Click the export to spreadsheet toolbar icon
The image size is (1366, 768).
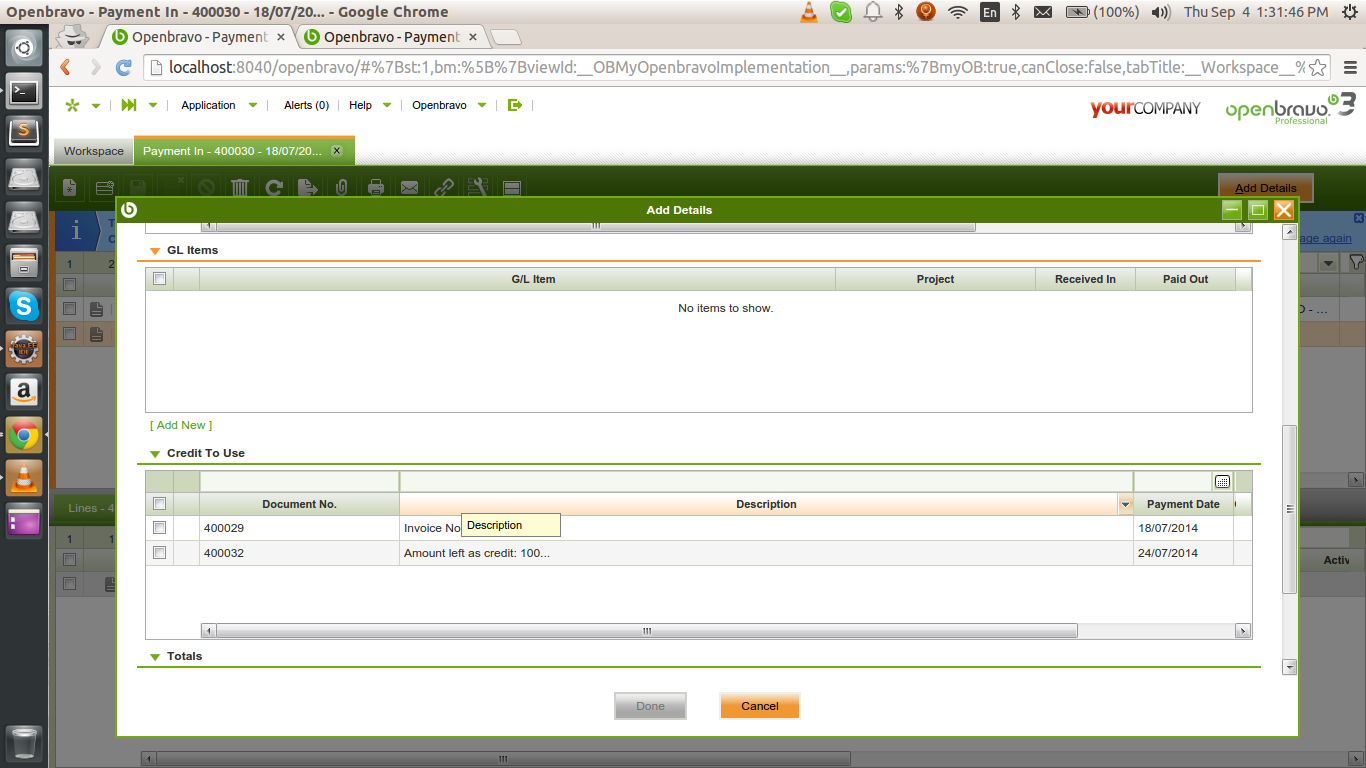(x=308, y=187)
